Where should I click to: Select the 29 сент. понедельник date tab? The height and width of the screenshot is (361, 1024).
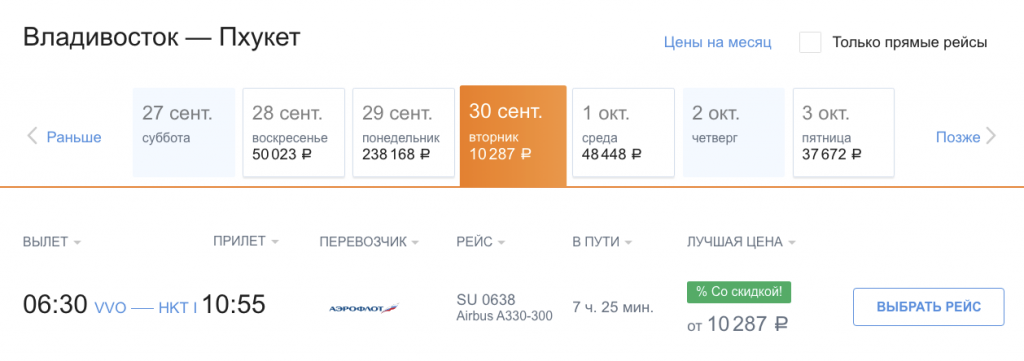click(403, 133)
